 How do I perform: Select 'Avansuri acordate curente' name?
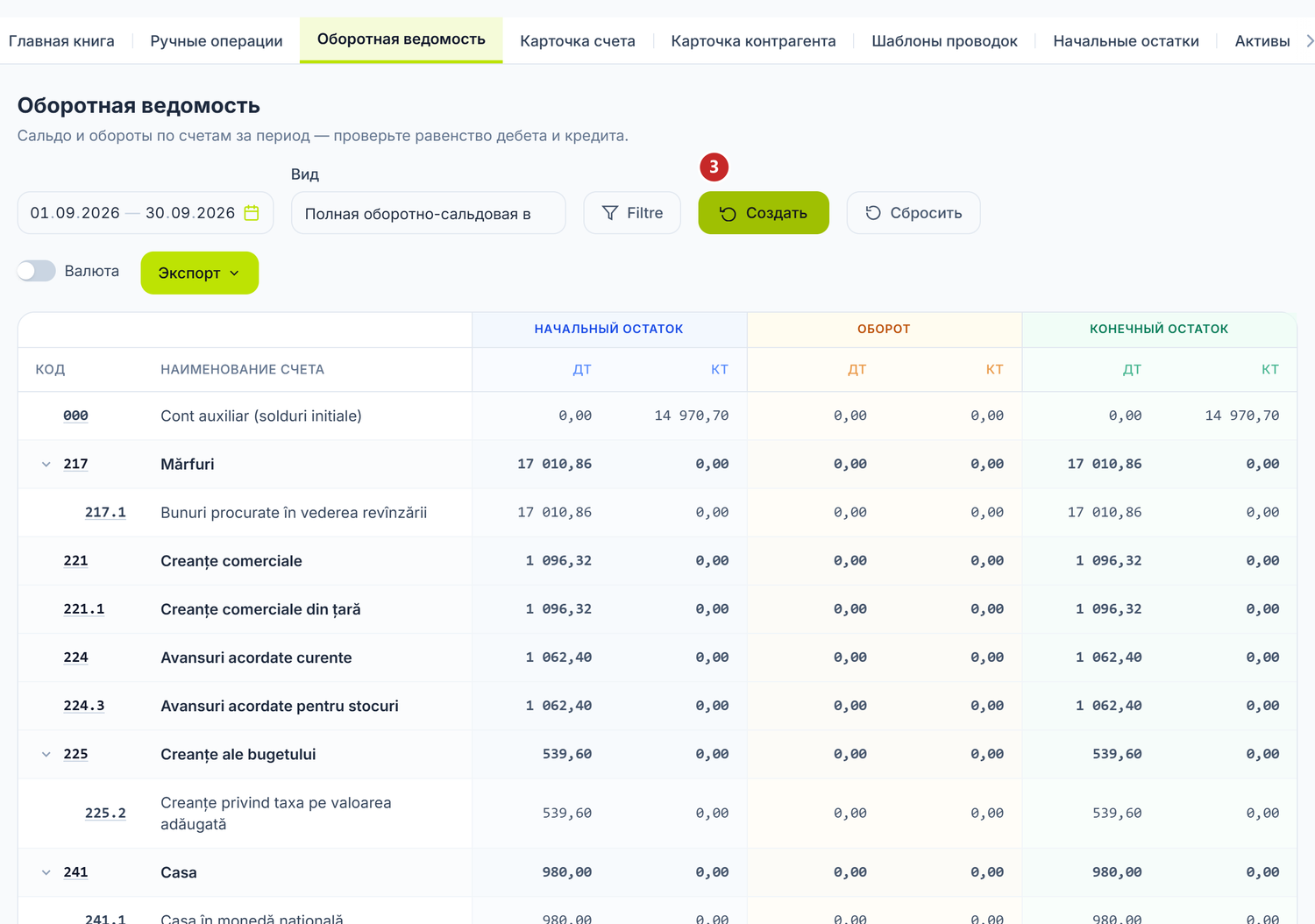click(x=256, y=657)
